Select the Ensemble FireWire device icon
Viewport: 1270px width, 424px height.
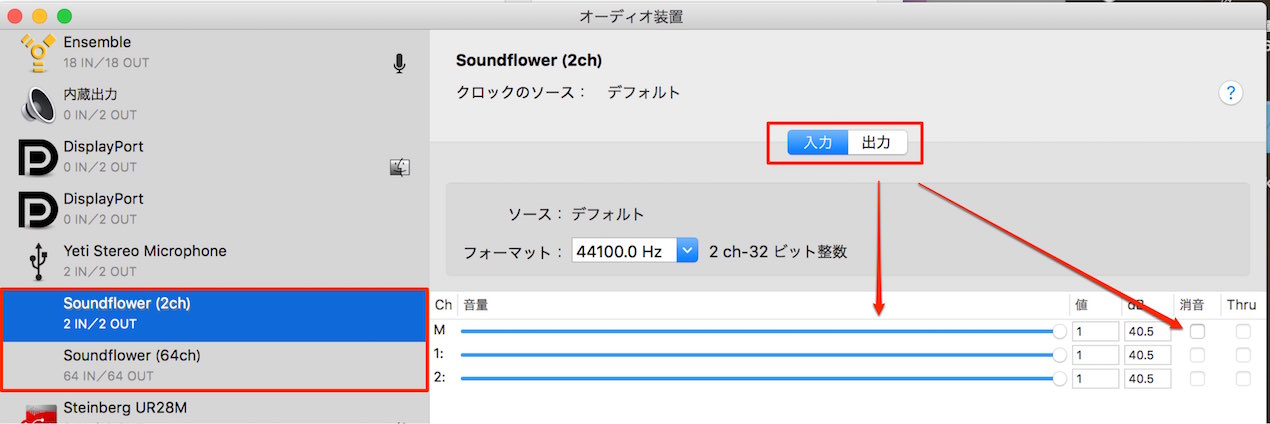[x=38, y=52]
